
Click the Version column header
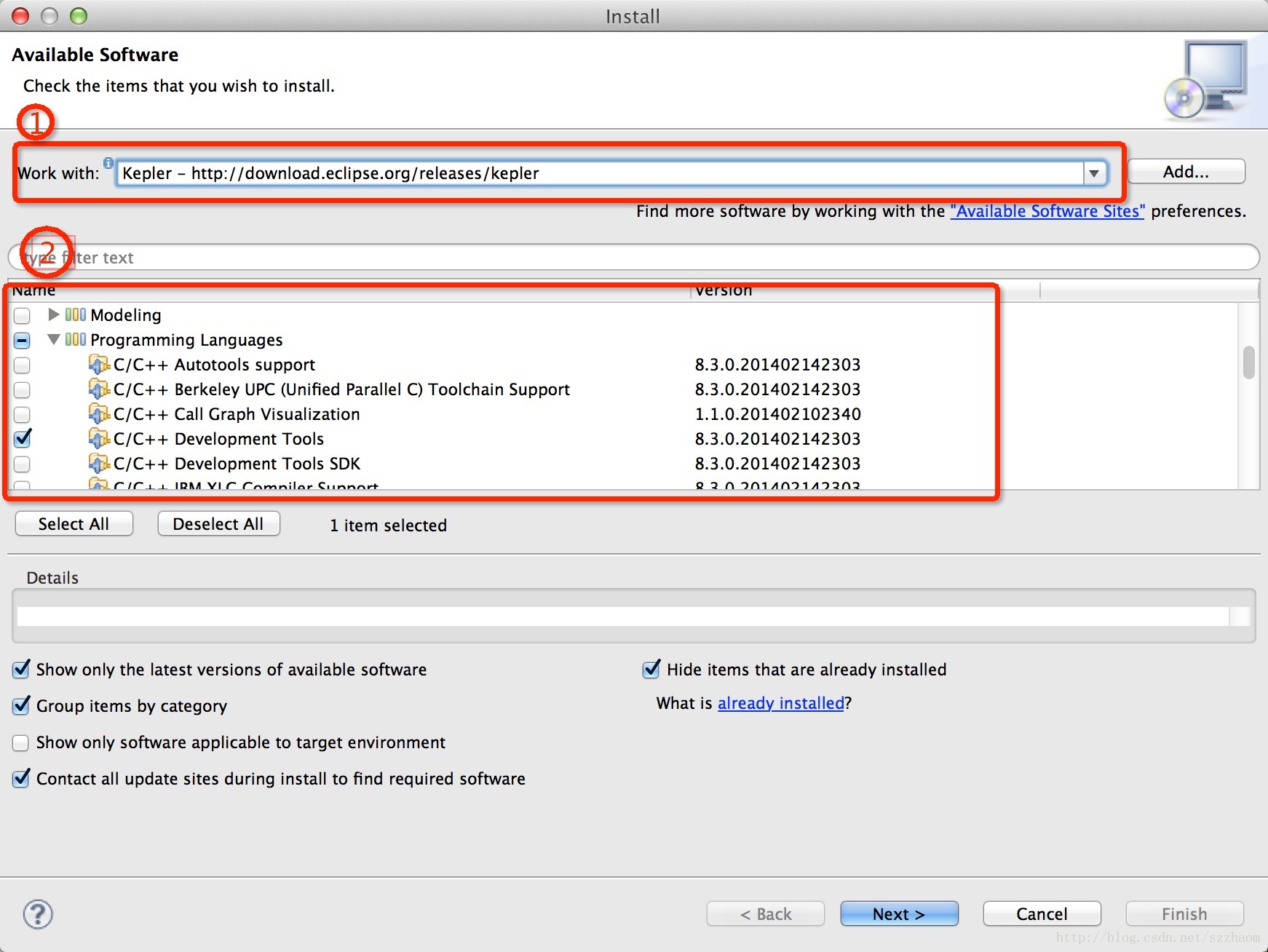865,290
